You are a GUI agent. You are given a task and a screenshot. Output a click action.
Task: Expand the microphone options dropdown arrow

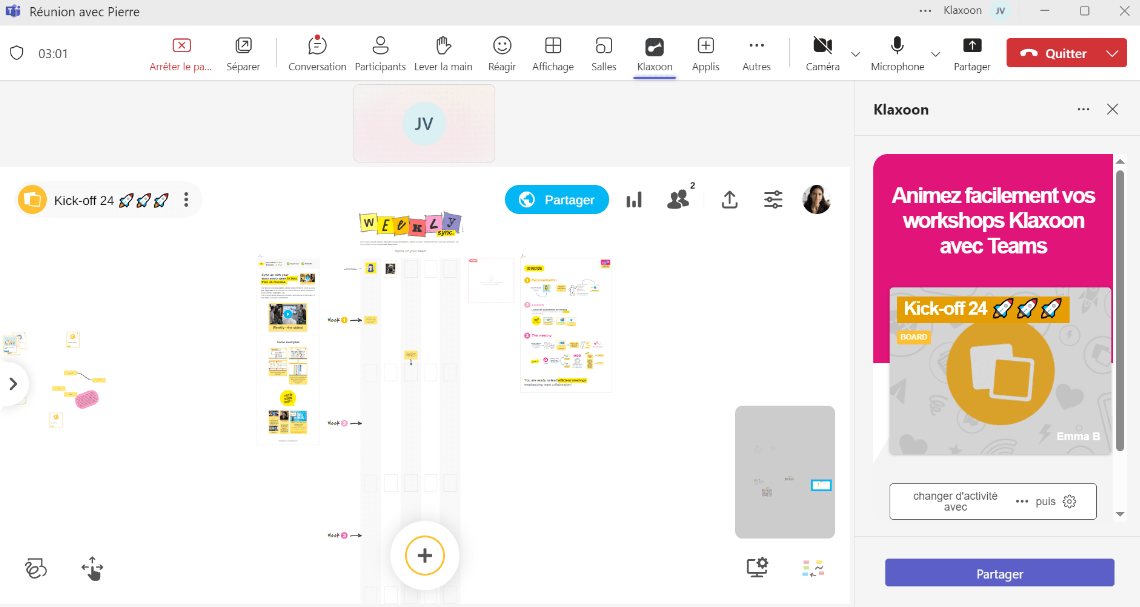point(935,53)
